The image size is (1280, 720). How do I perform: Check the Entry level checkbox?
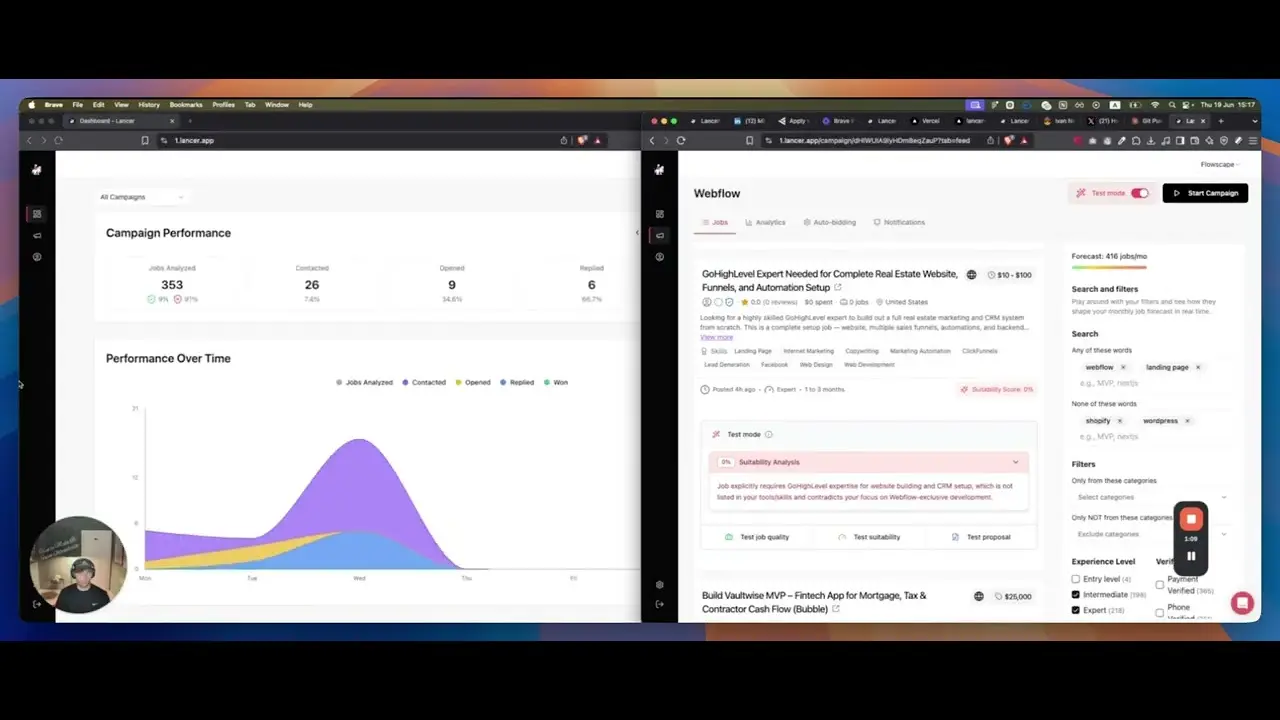[x=1076, y=579]
